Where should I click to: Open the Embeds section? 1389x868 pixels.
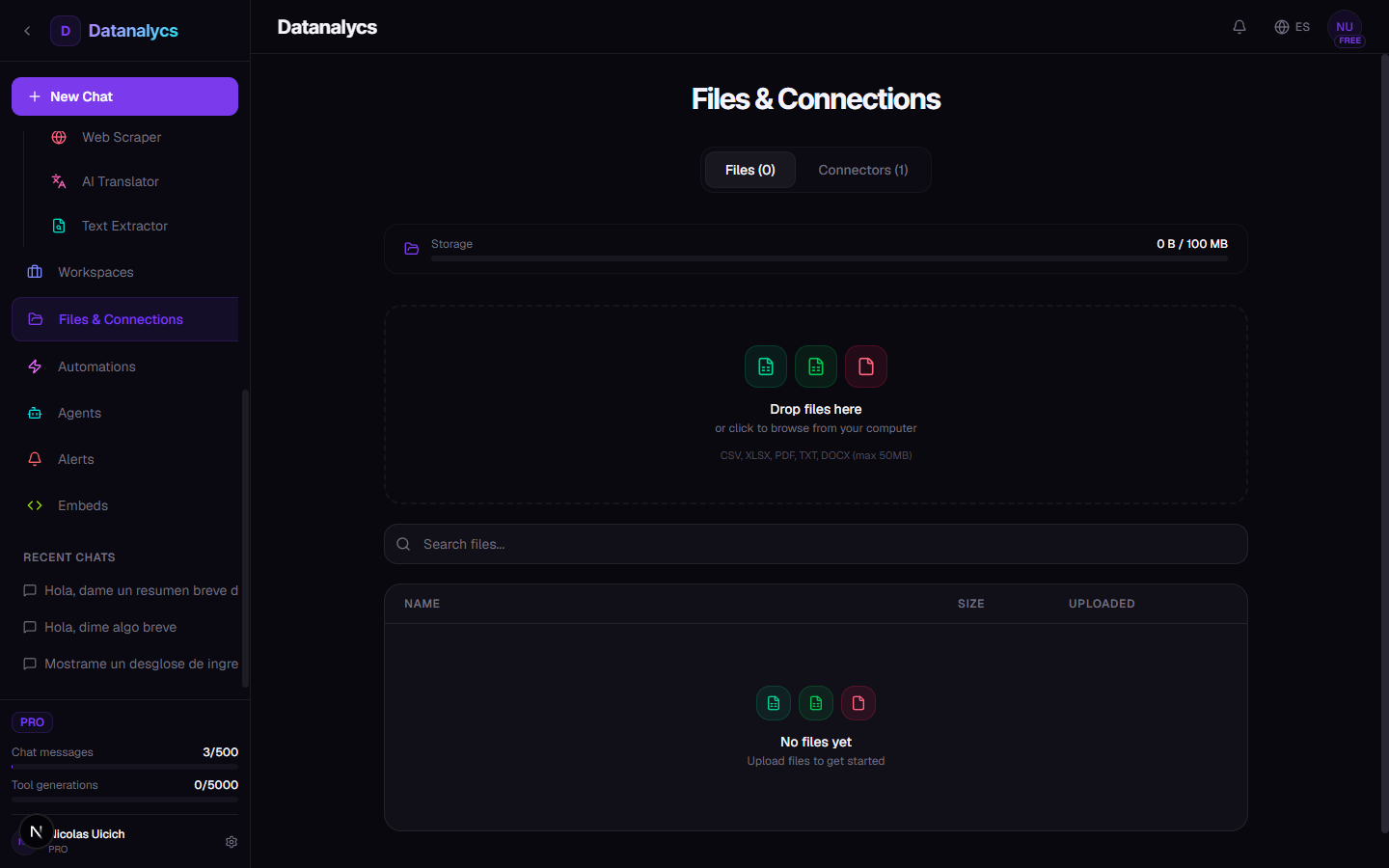click(x=82, y=505)
